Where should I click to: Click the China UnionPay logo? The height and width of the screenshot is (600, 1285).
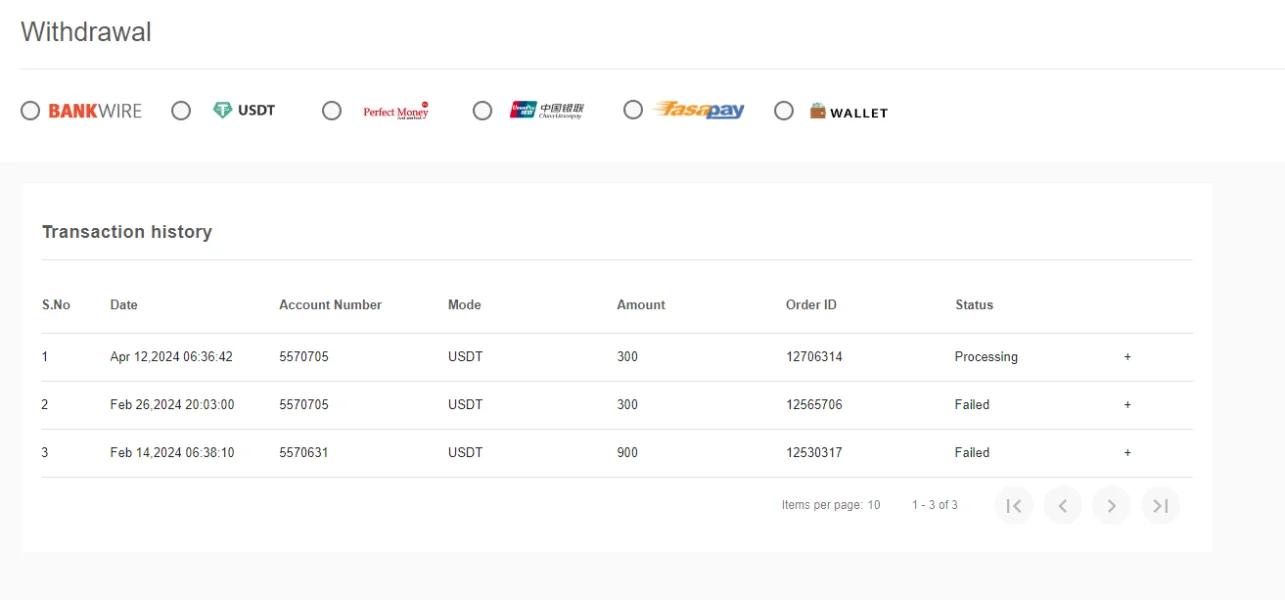(x=547, y=110)
